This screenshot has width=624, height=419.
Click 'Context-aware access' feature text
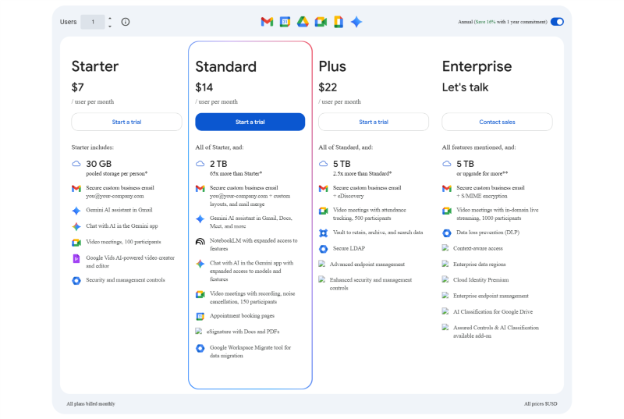click(x=478, y=248)
